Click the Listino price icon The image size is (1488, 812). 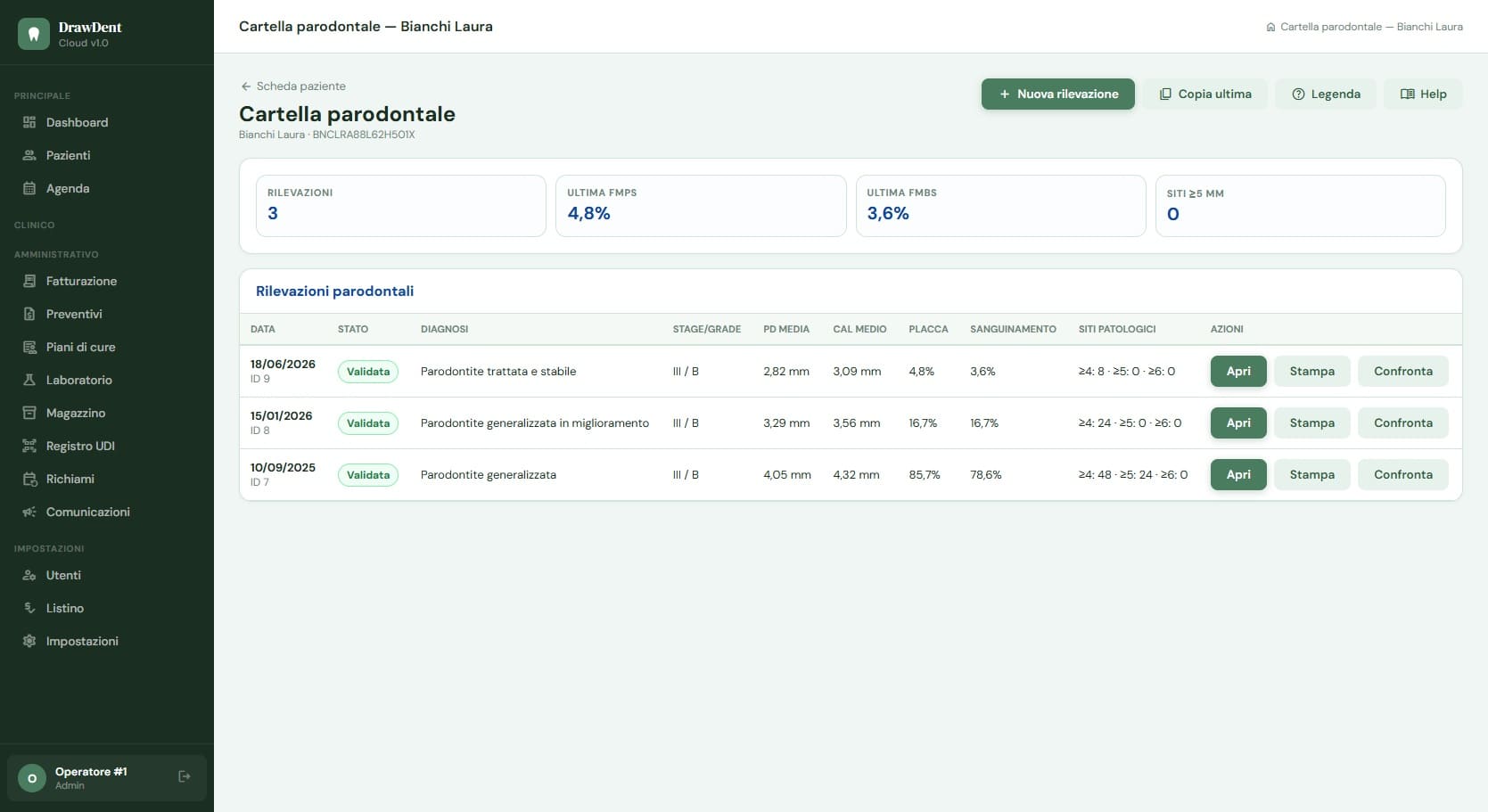click(29, 608)
